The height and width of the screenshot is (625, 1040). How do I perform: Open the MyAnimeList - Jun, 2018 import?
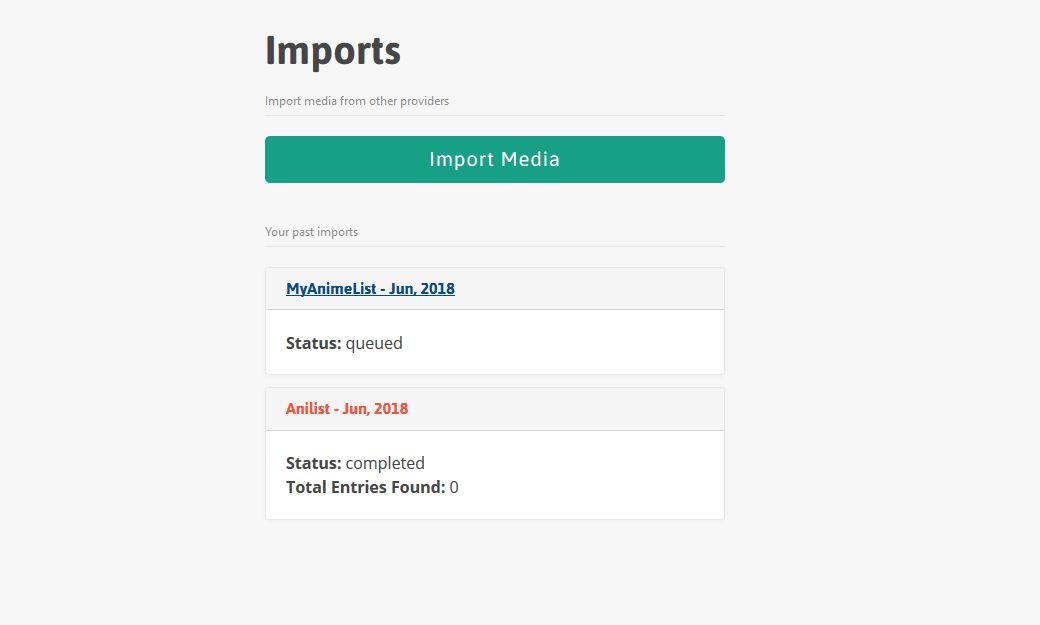coord(370,289)
